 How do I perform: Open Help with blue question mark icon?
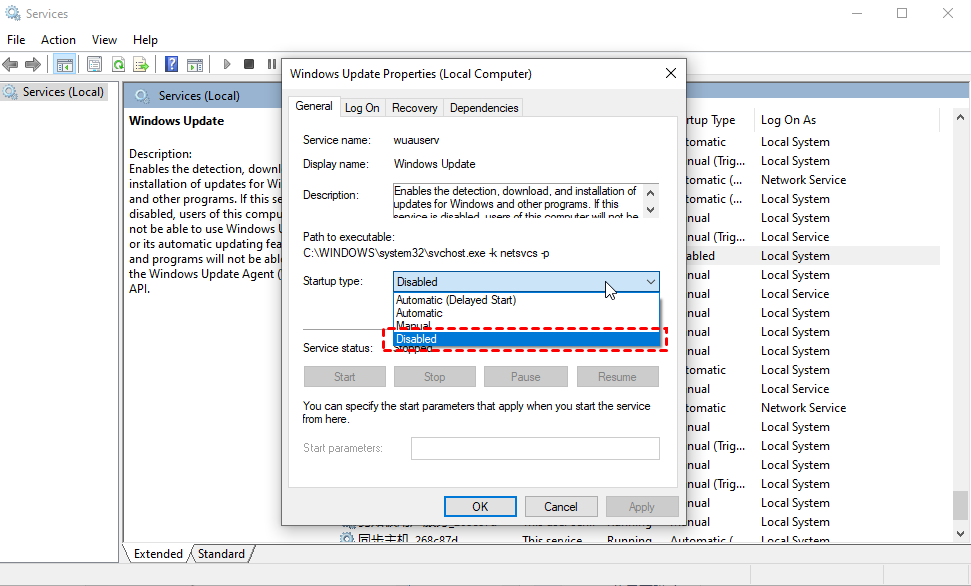click(x=171, y=64)
